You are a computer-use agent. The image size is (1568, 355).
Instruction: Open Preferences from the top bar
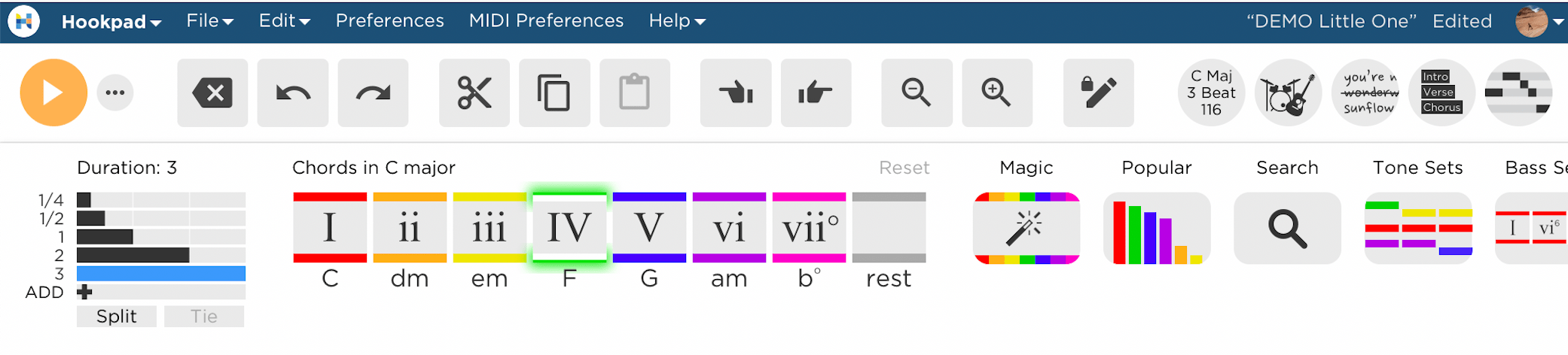point(389,21)
